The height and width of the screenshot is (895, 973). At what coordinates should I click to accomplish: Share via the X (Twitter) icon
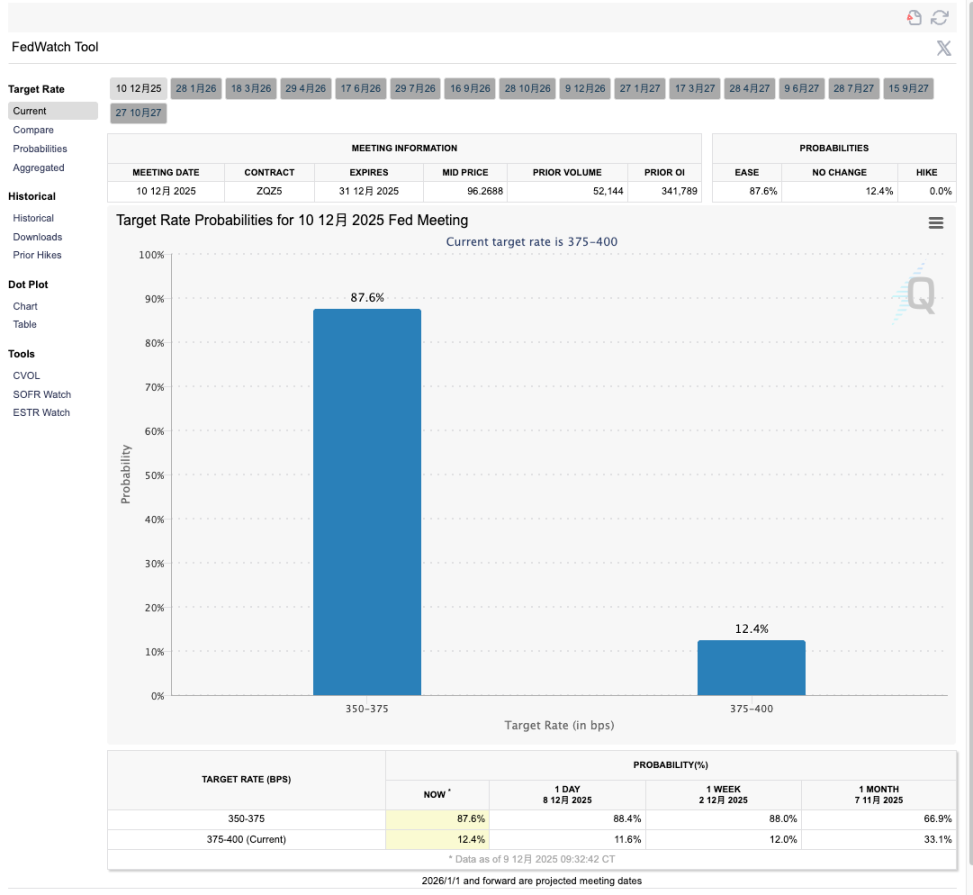point(943,48)
